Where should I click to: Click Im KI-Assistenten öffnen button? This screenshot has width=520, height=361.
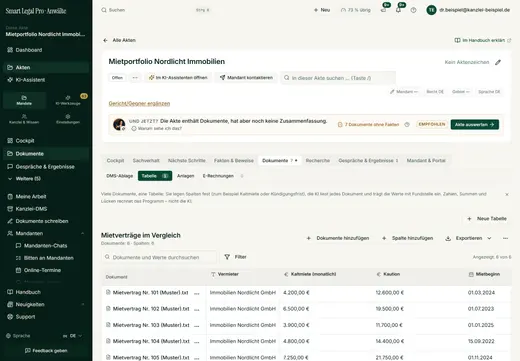(178, 78)
